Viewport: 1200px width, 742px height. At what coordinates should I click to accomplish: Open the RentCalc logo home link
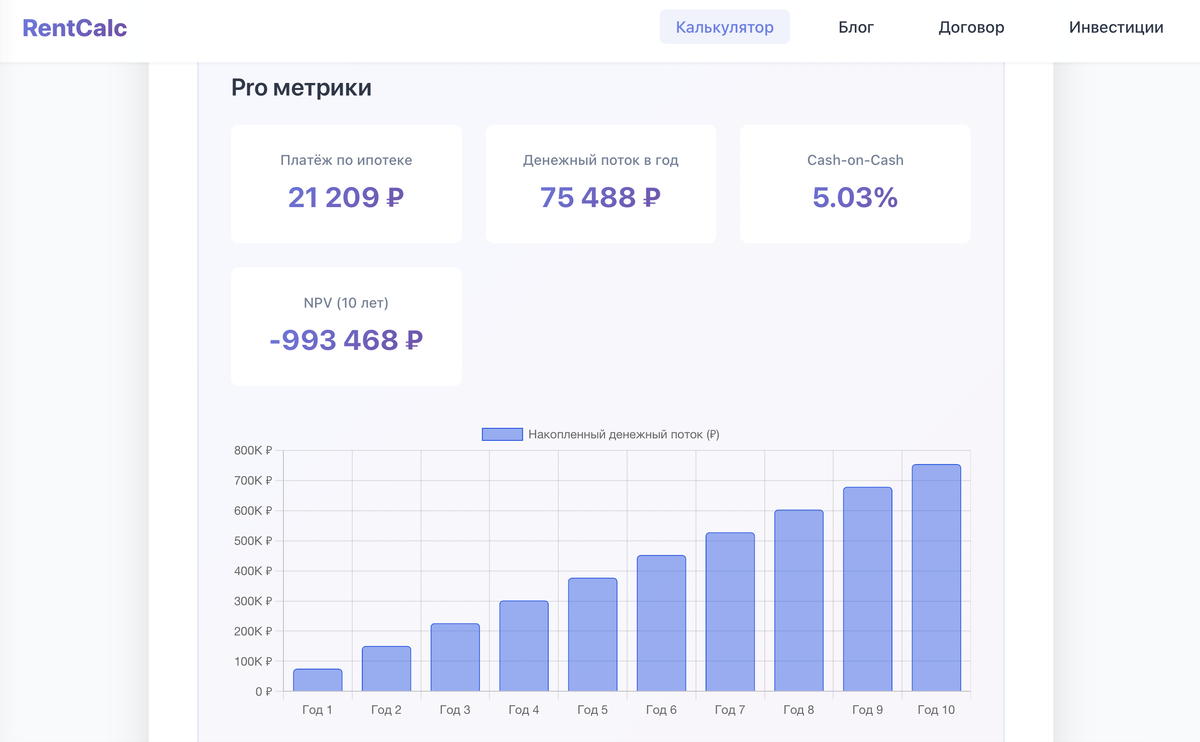(75, 28)
